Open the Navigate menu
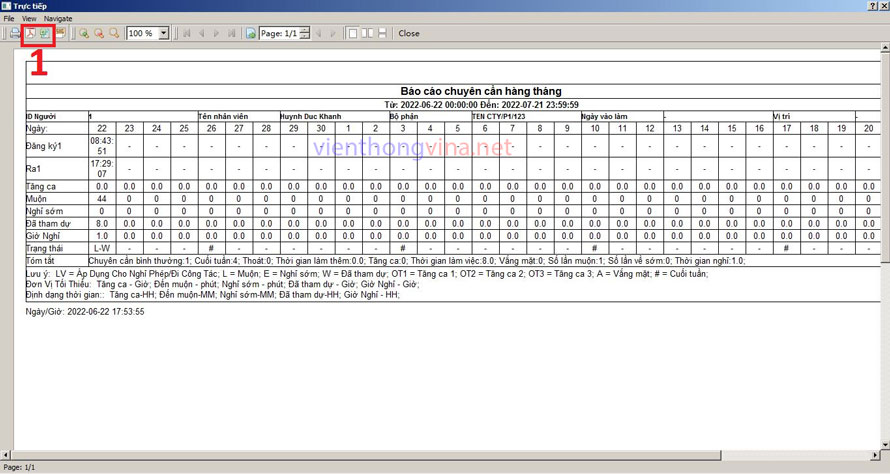 pyautogui.click(x=58, y=18)
